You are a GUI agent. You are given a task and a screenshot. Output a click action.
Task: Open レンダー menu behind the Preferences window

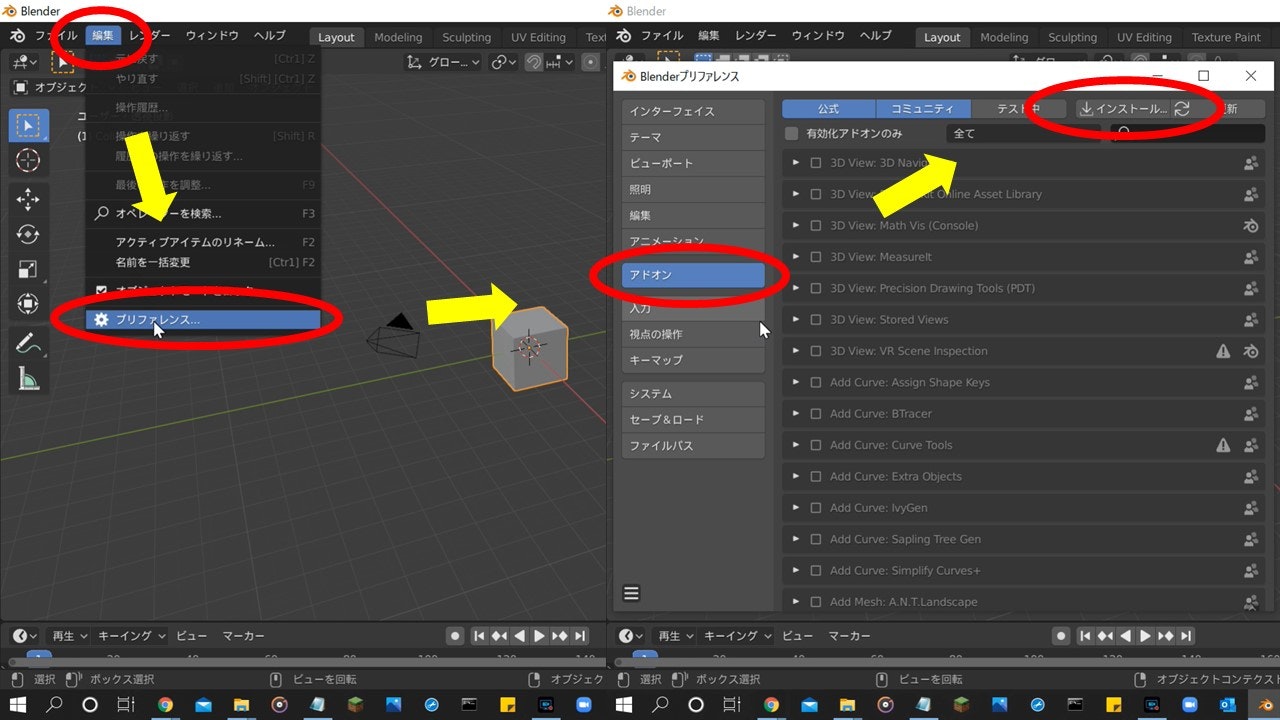(x=755, y=36)
